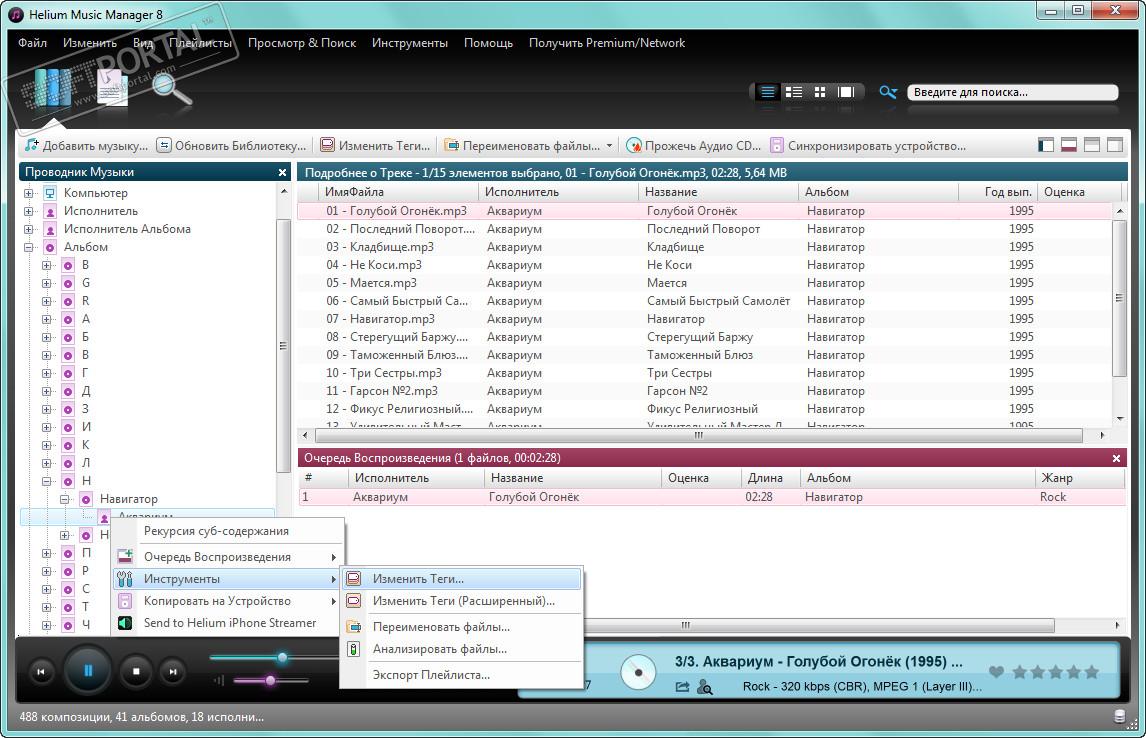Switch to details list view icon
Screen dimensions: 1146x738
click(x=767, y=92)
